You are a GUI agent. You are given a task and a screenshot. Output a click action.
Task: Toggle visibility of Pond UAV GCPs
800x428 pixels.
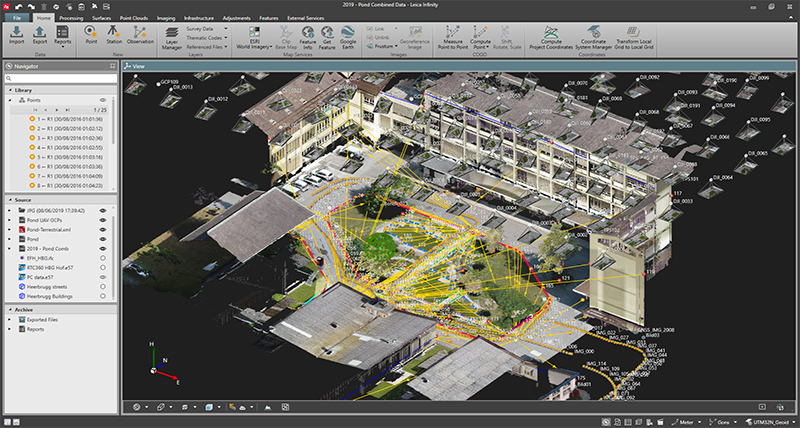(x=102, y=220)
